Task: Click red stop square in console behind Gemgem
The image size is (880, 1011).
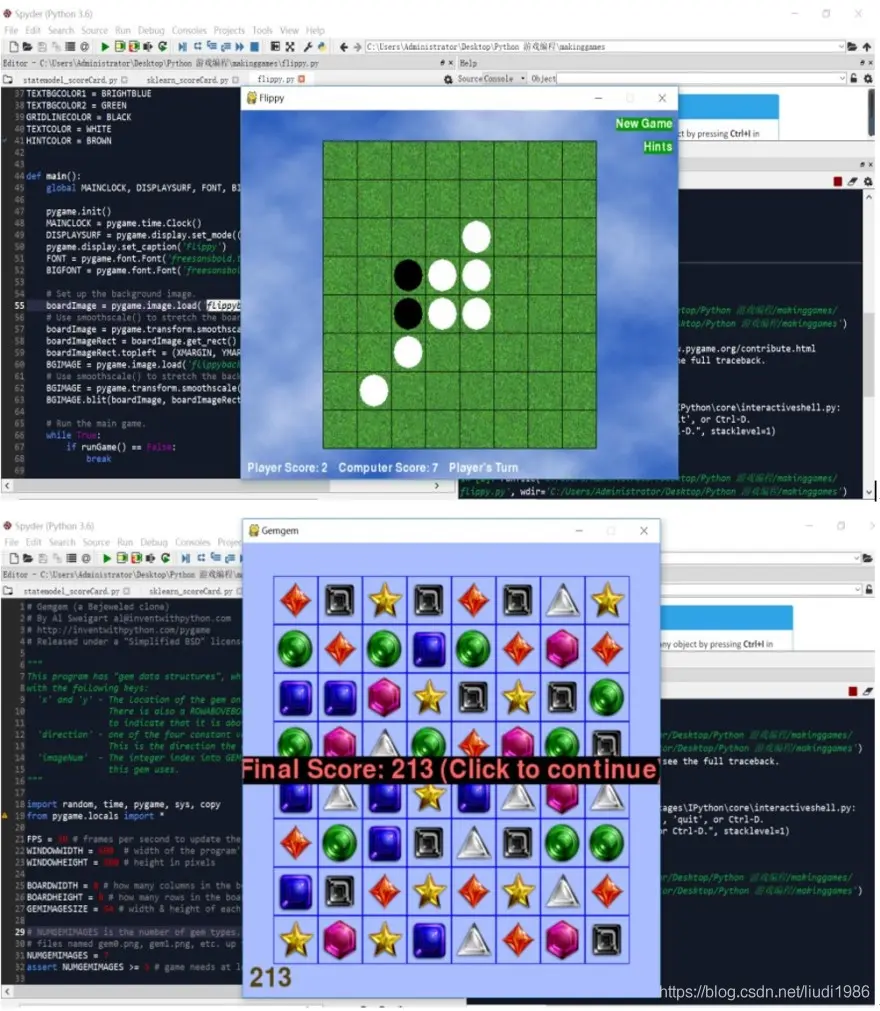Action: [853, 691]
